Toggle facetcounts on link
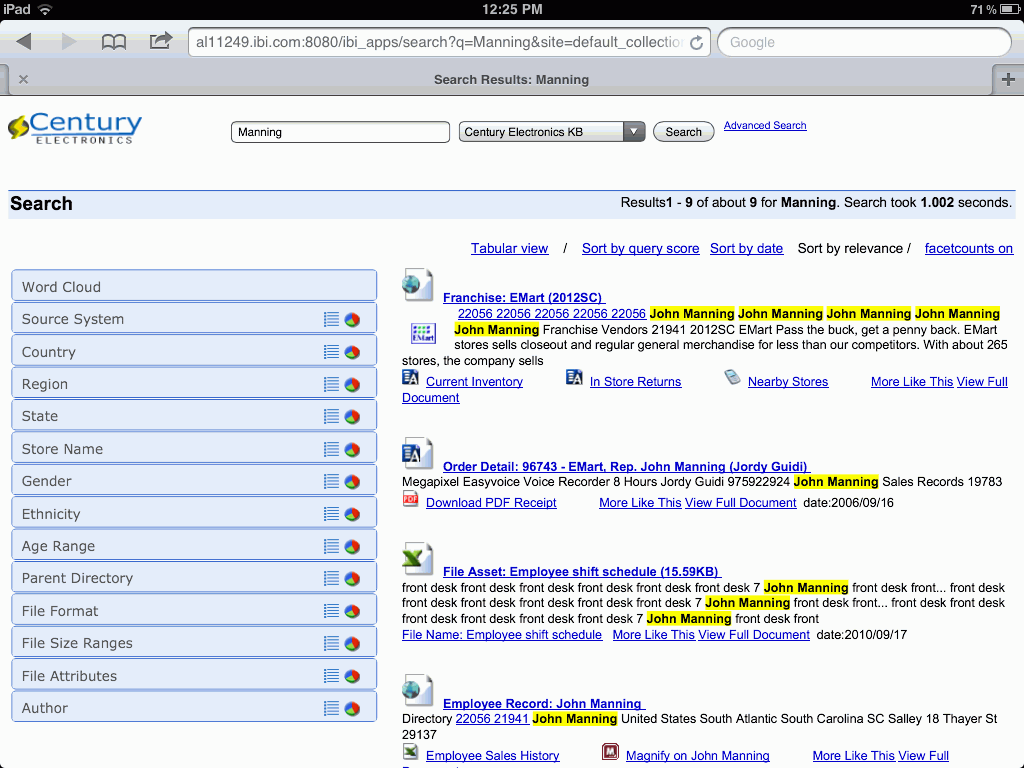1024x768 pixels. 968,249
